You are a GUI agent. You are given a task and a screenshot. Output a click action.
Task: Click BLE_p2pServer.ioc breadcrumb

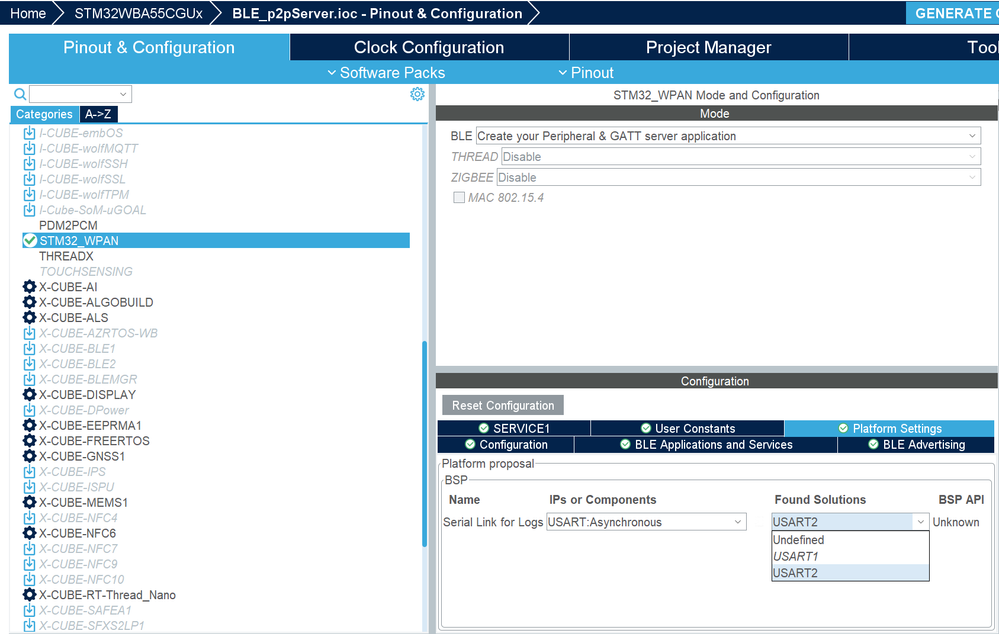[377, 13]
